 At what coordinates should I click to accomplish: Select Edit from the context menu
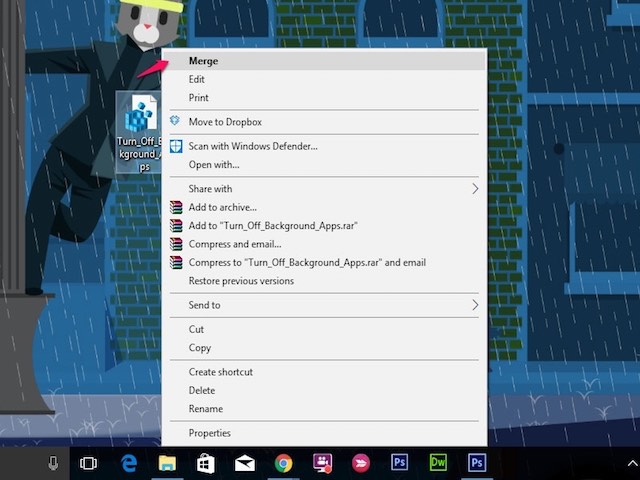click(324, 79)
